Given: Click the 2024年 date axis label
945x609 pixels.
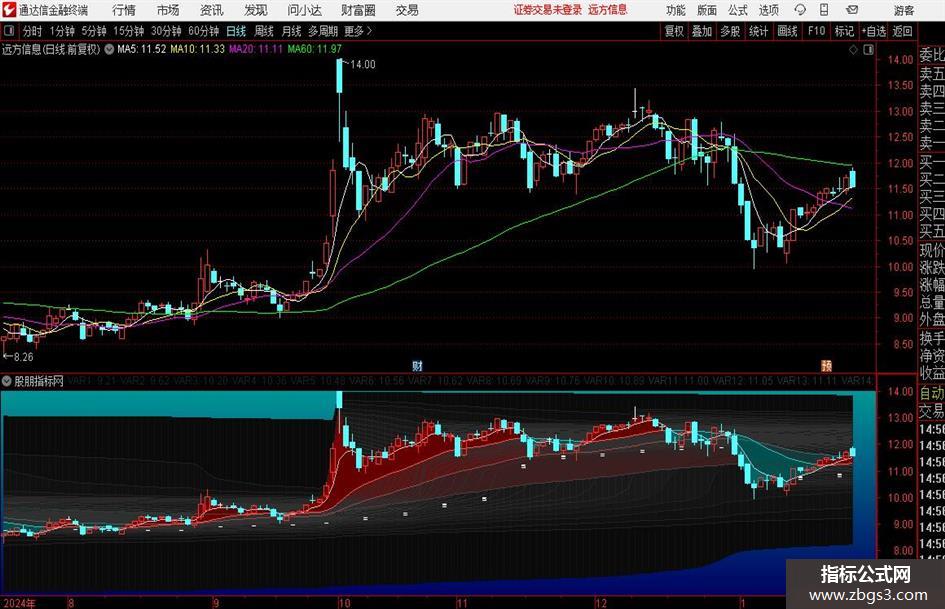Looking at the screenshot, I should (x=20, y=603).
